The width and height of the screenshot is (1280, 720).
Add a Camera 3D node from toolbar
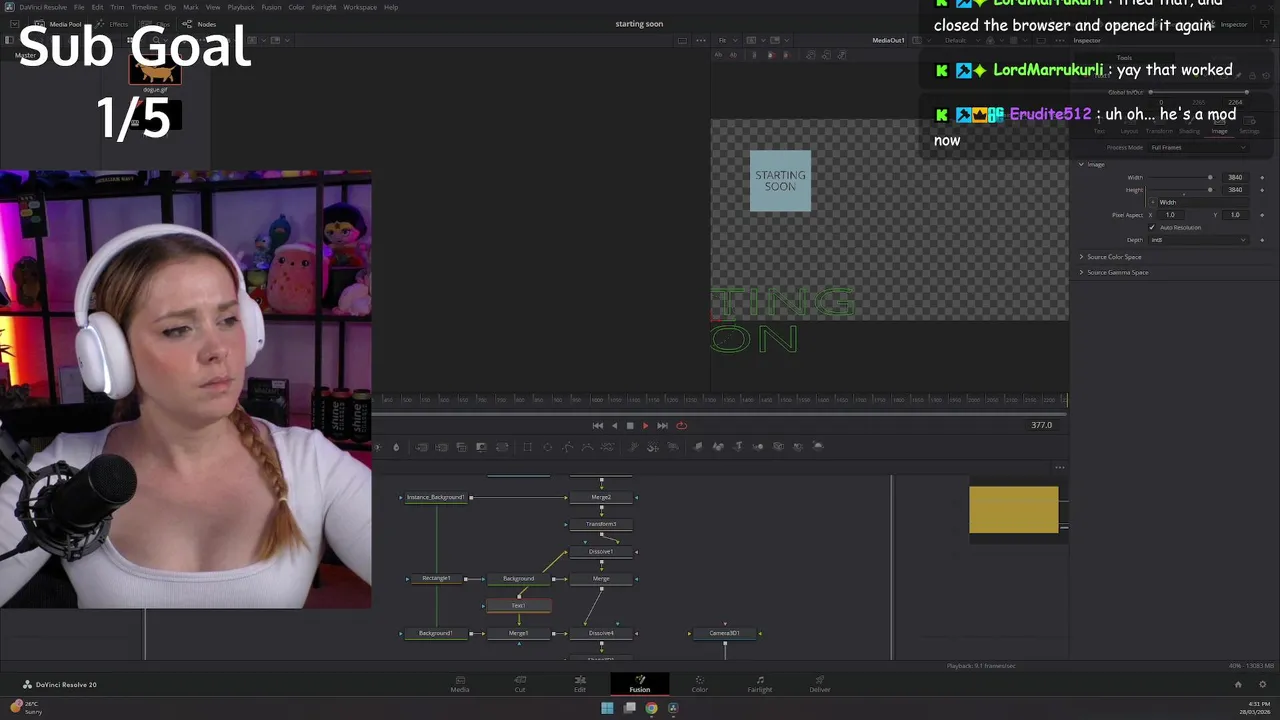(778, 446)
